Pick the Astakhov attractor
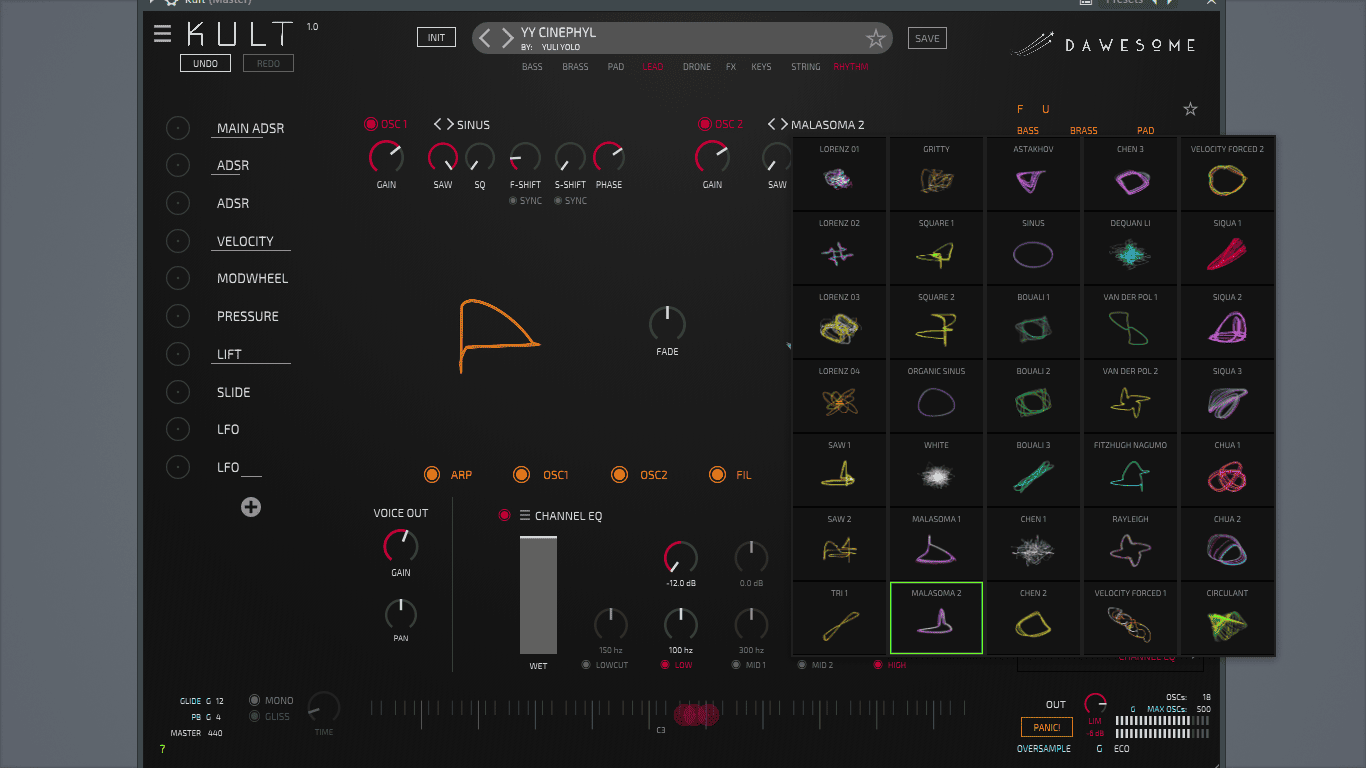Viewport: 1366px width, 768px height. pos(1033,173)
